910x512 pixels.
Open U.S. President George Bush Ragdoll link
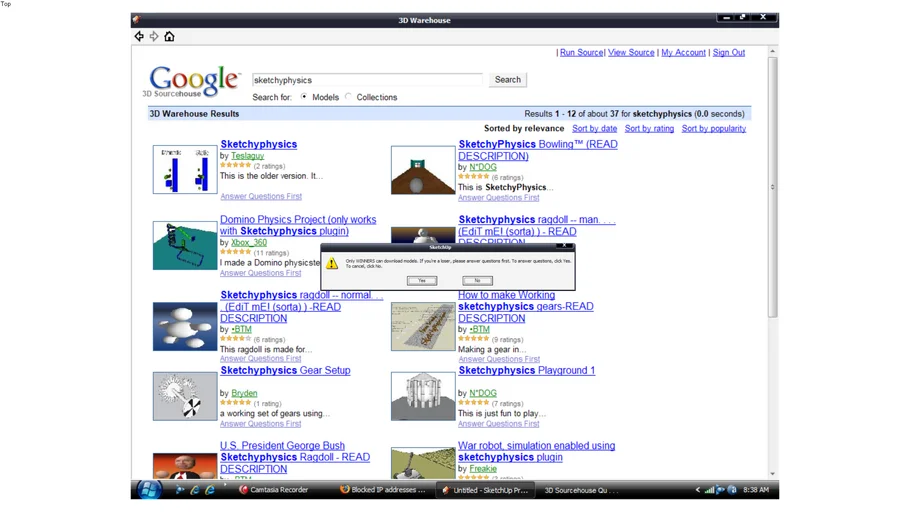(295, 457)
